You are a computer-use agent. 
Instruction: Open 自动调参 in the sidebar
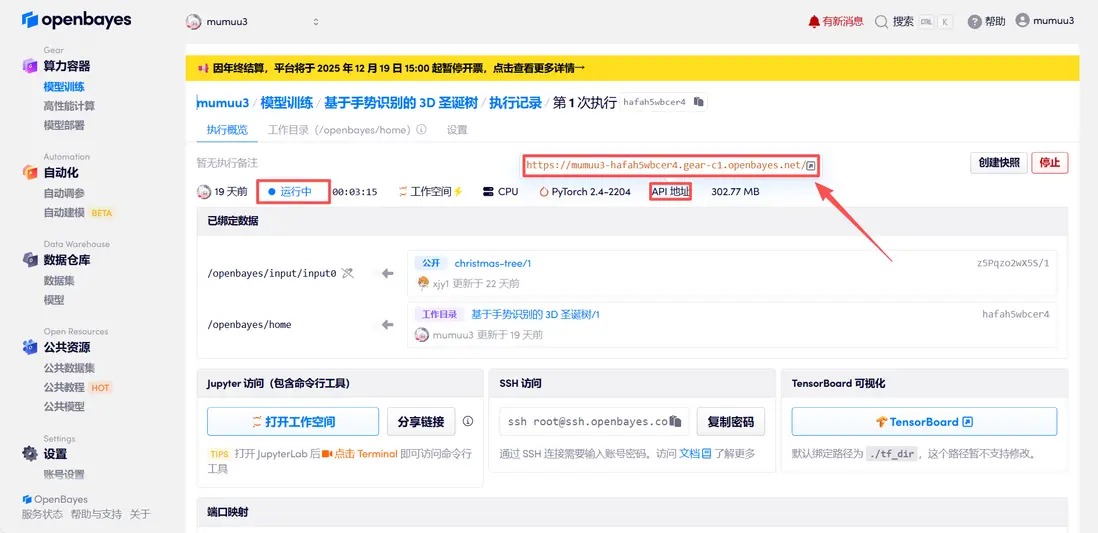(64, 193)
